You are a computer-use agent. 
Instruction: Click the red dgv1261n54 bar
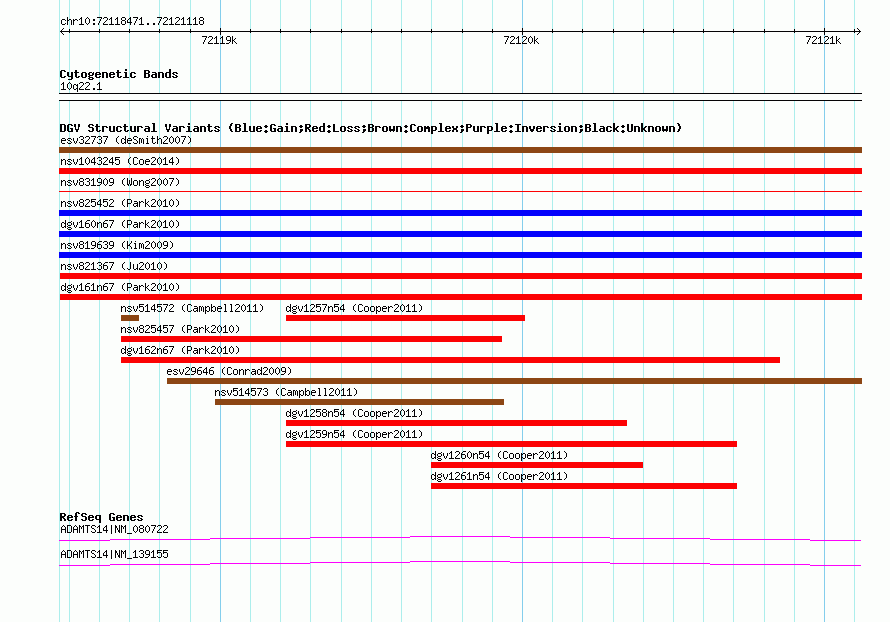click(x=584, y=486)
